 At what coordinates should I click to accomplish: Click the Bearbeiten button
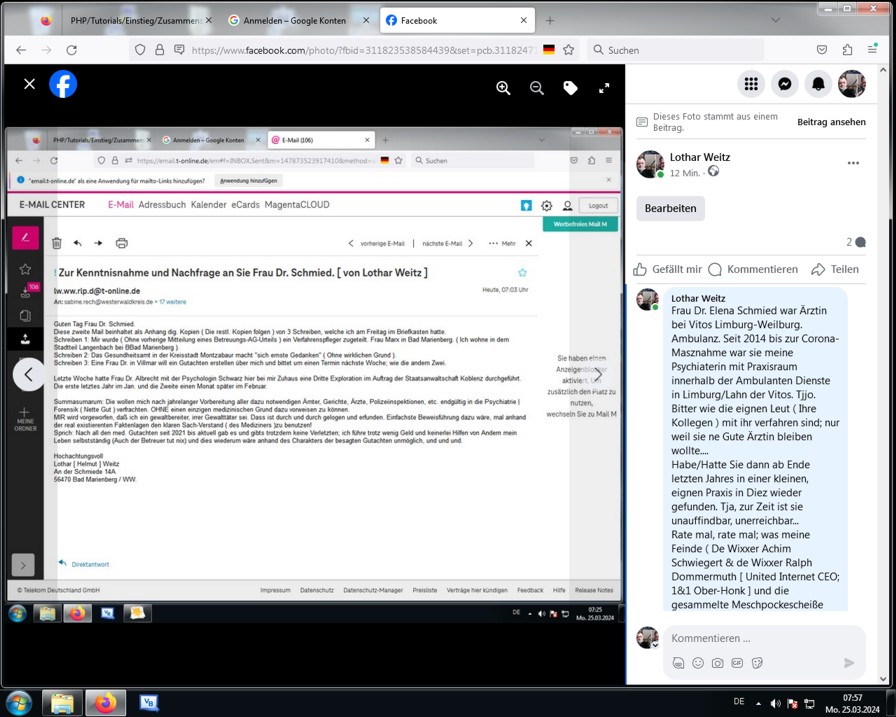coord(670,208)
